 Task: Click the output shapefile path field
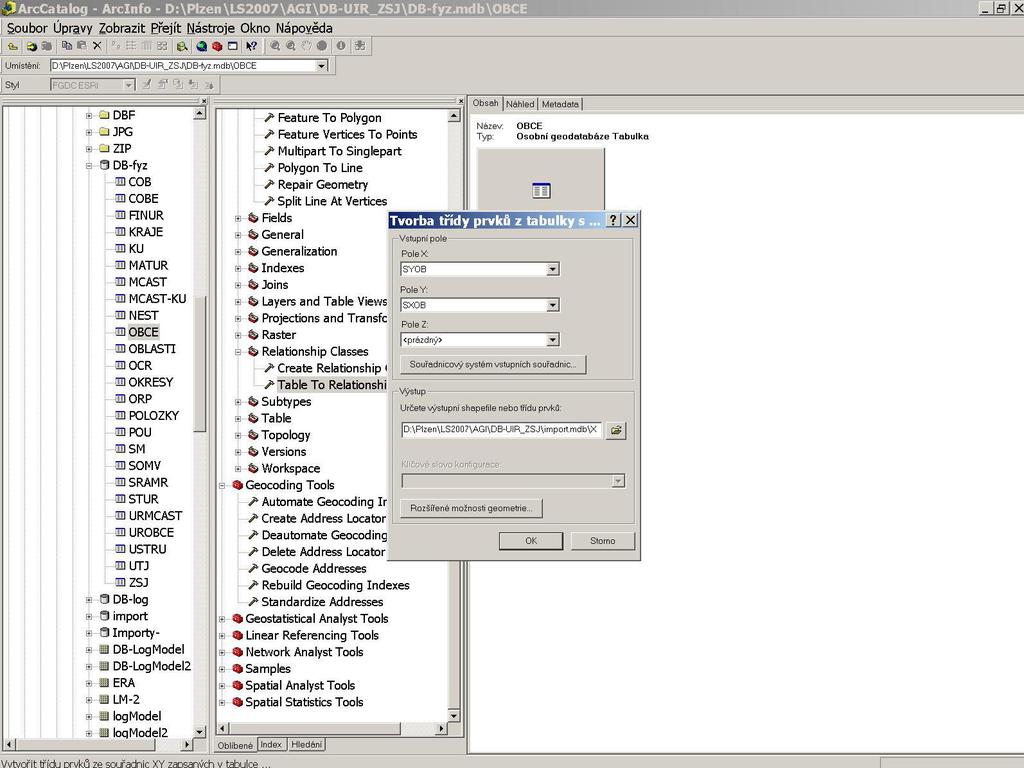click(501, 430)
